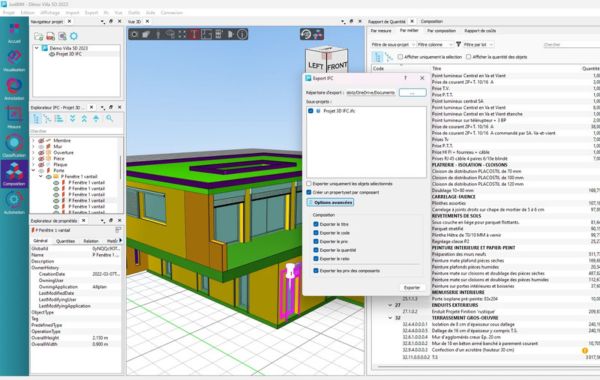600x380 pixels.
Task: Click Chercher field in Explorateur IFC
Action: click(77, 131)
